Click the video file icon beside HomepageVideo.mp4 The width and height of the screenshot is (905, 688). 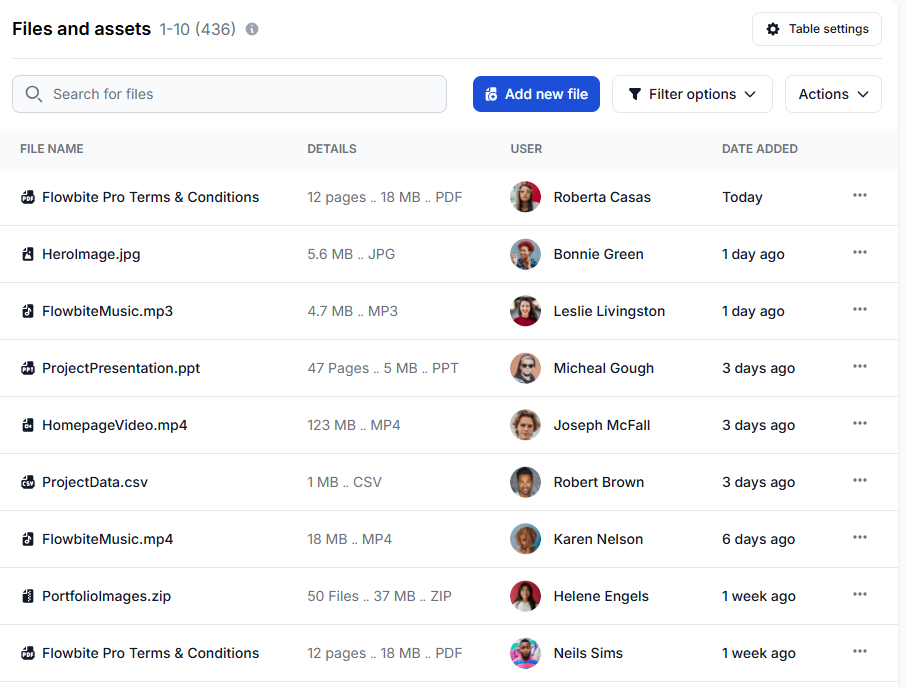[x=28, y=425]
